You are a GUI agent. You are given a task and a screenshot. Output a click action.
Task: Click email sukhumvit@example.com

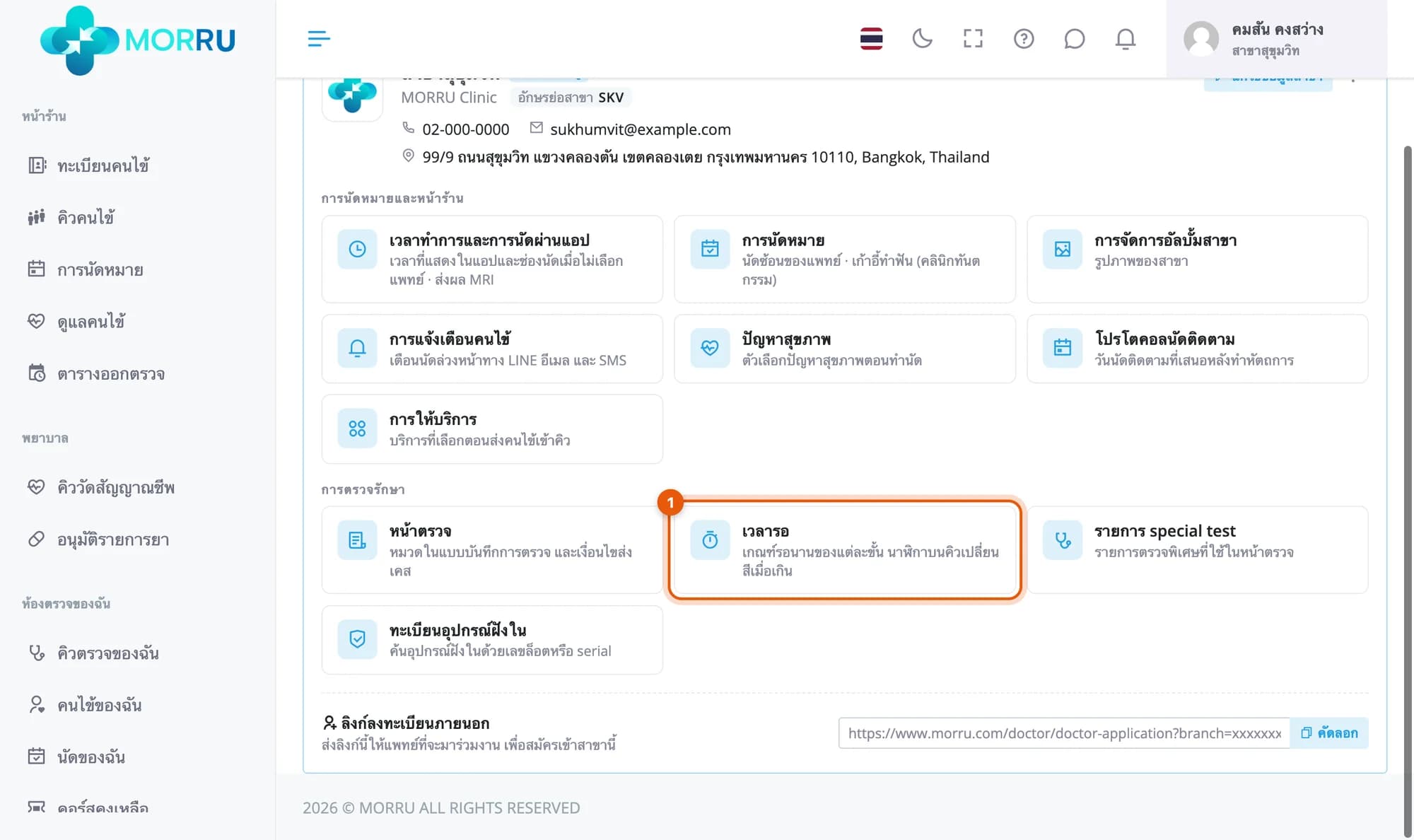pos(640,129)
